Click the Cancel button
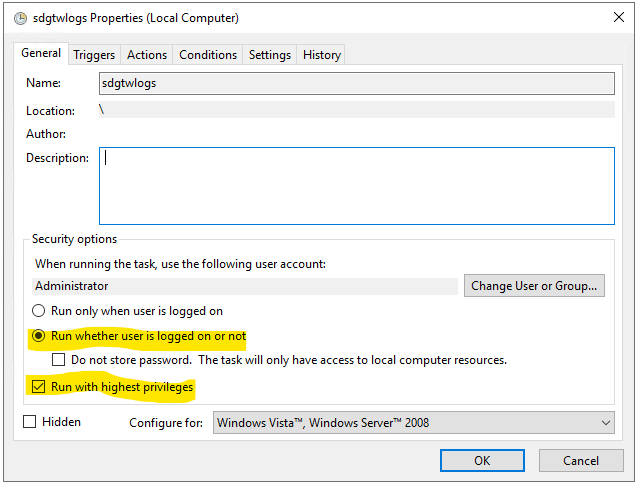Screen dimensions: 637x484 tap(581, 461)
